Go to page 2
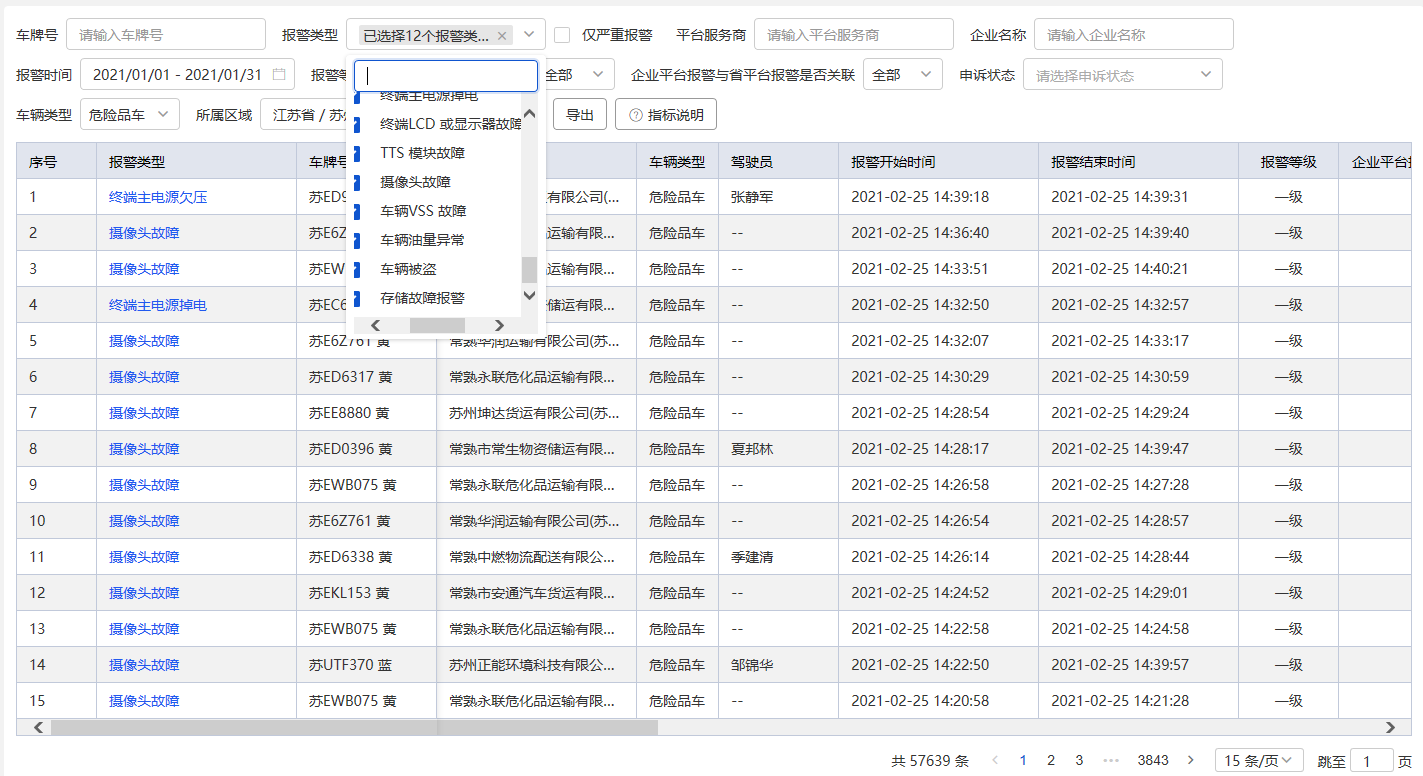The width and height of the screenshot is (1423, 776). pos(1051,760)
